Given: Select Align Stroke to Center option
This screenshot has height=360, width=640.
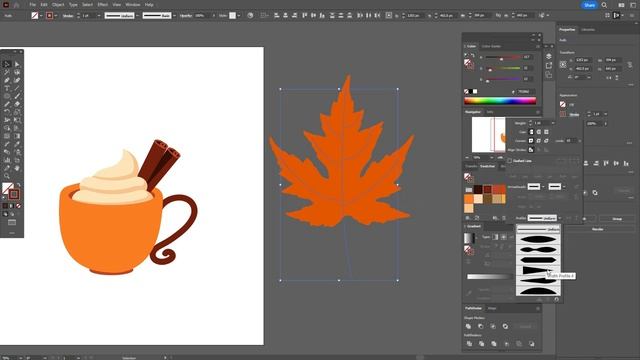Looking at the screenshot, I should coord(531,150).
